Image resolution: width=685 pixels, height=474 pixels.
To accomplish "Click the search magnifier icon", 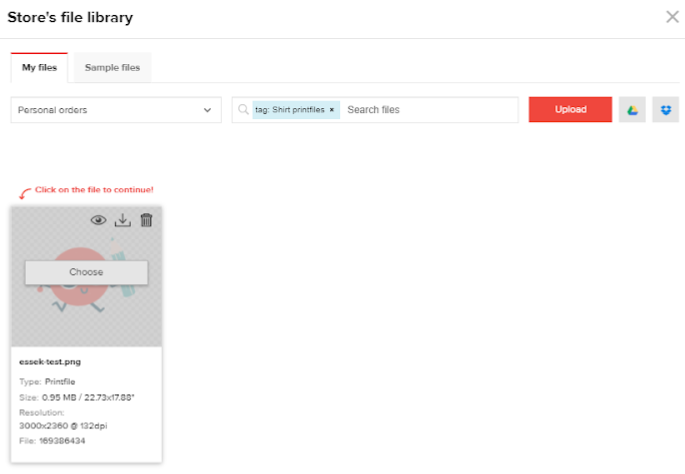I will coord(243,109).
